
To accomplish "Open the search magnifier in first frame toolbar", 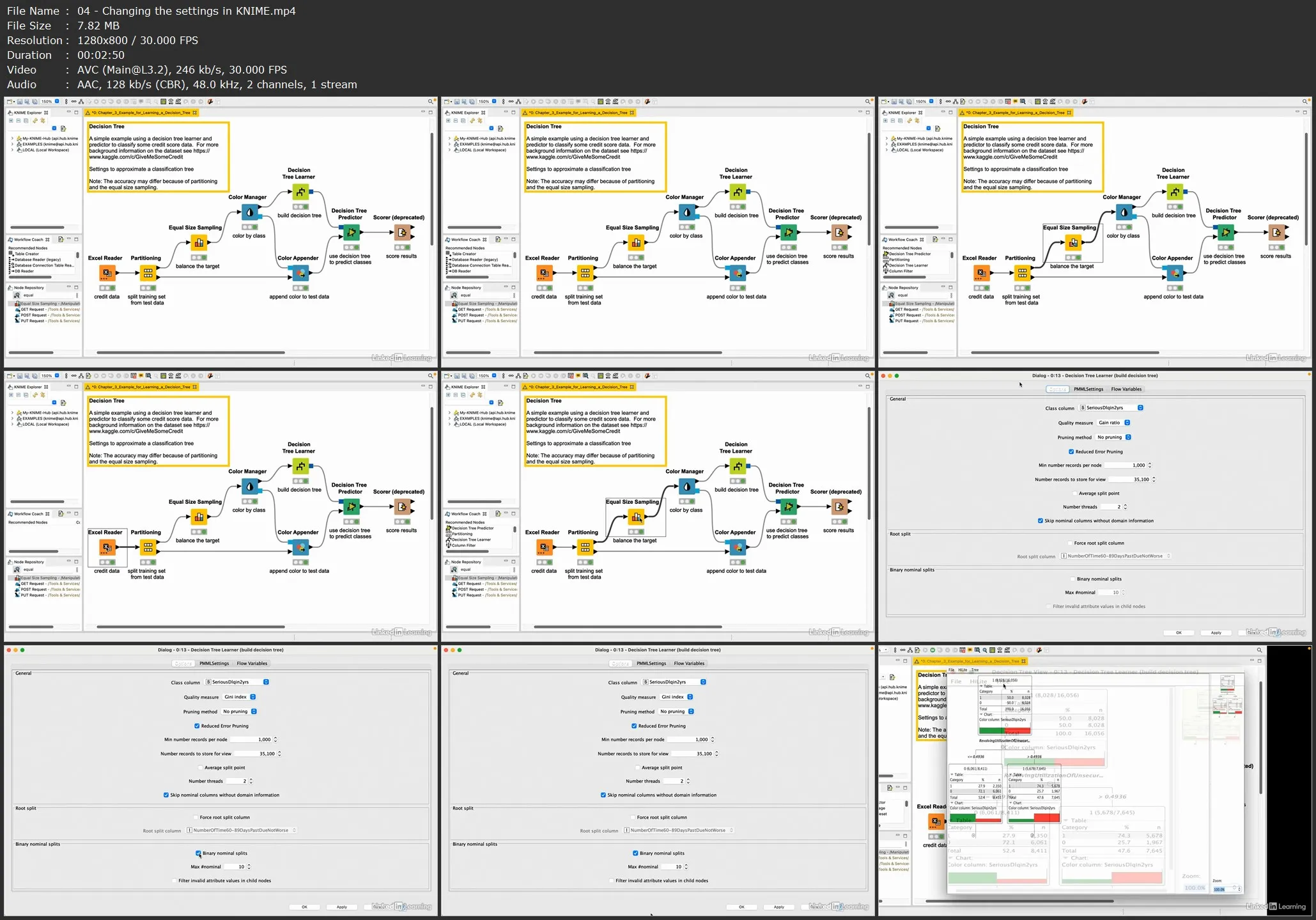I will 431,102.
